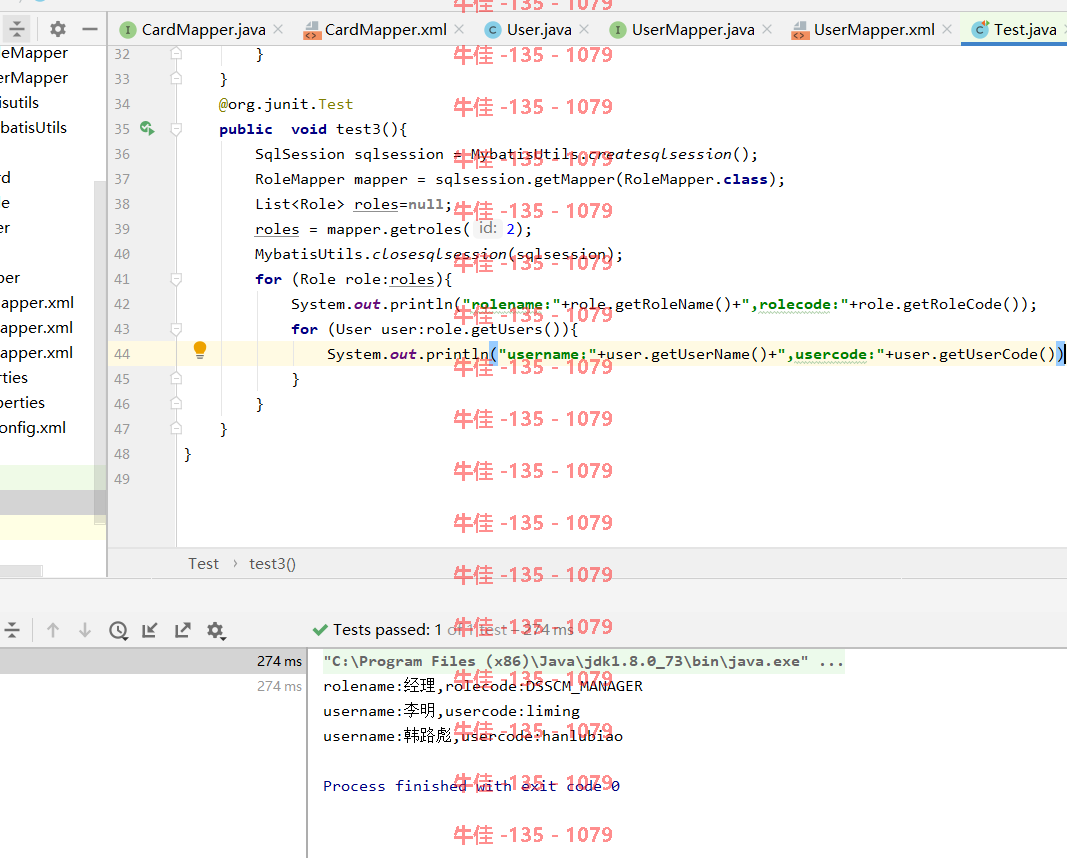Click the "rolecode:DSSCM_MANAGER" console output line

pyautogui.click(x=482, y=686)
